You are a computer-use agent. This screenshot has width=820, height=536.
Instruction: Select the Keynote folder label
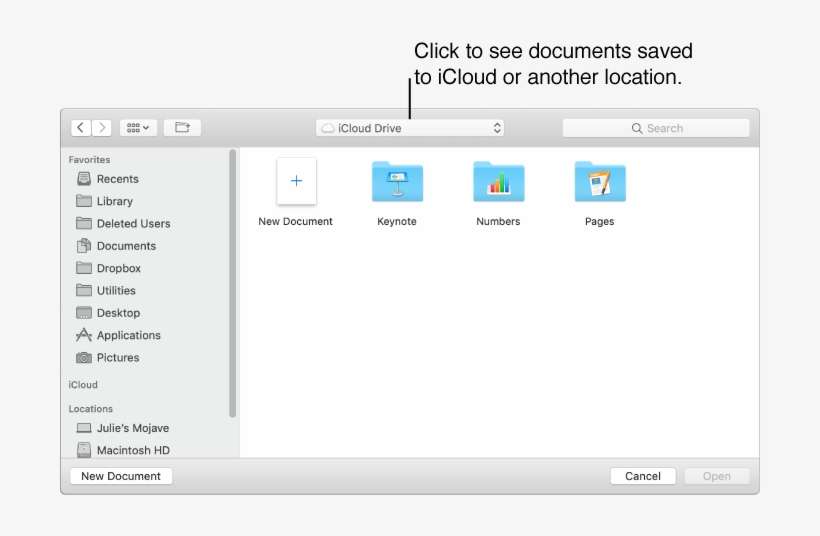(x=397, y=221)
